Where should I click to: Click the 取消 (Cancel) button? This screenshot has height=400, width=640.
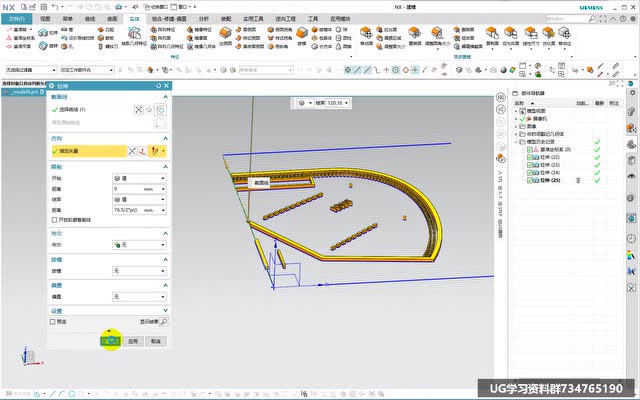155,341
